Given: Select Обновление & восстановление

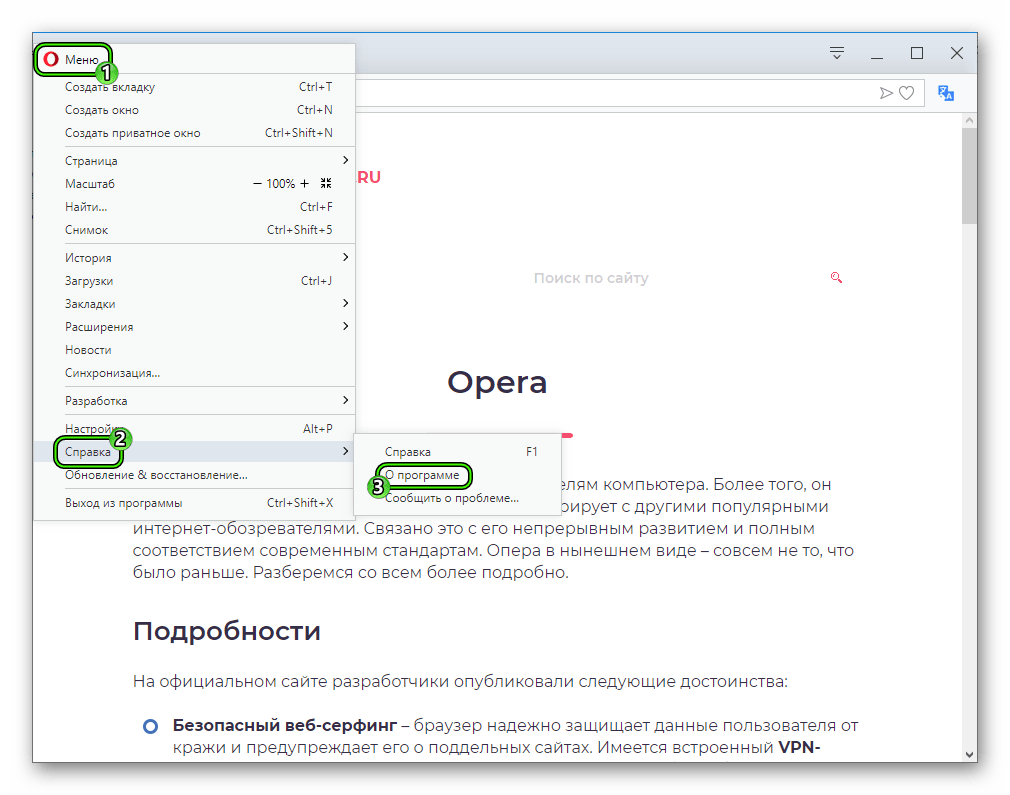Looking at the screenshot, I should point(156,475).
